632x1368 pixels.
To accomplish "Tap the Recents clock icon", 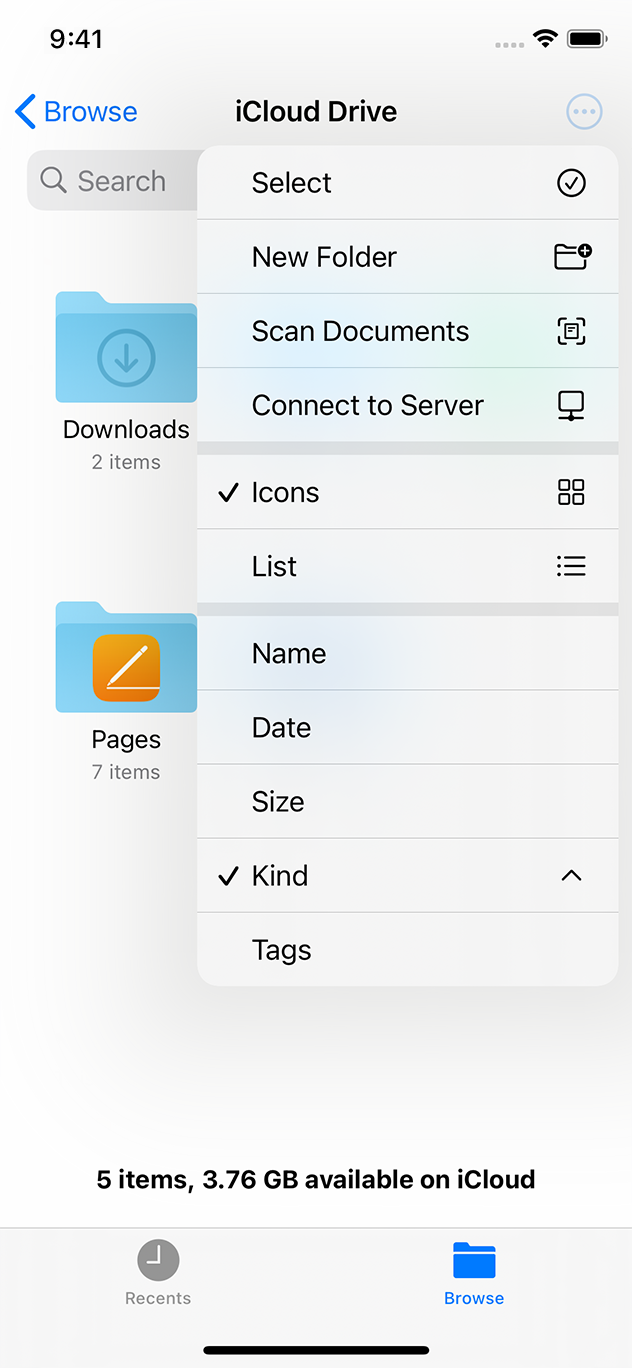I will click(158, 1260).
